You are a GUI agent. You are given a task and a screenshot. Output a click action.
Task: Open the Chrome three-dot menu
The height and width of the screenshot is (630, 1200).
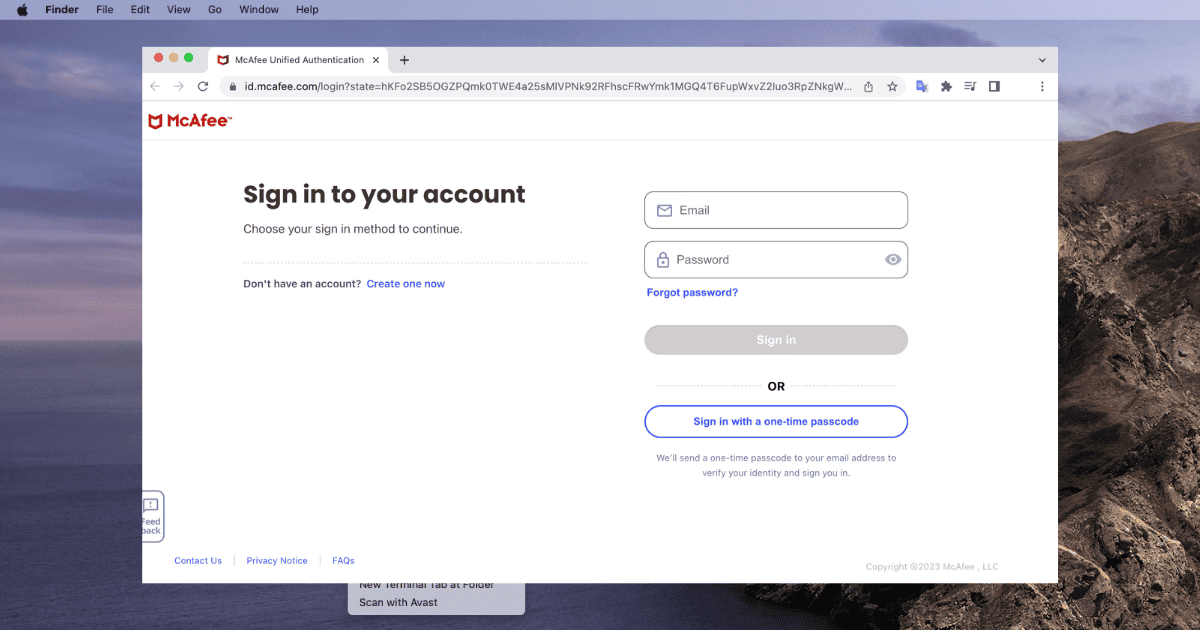(x=1042, y=87)
